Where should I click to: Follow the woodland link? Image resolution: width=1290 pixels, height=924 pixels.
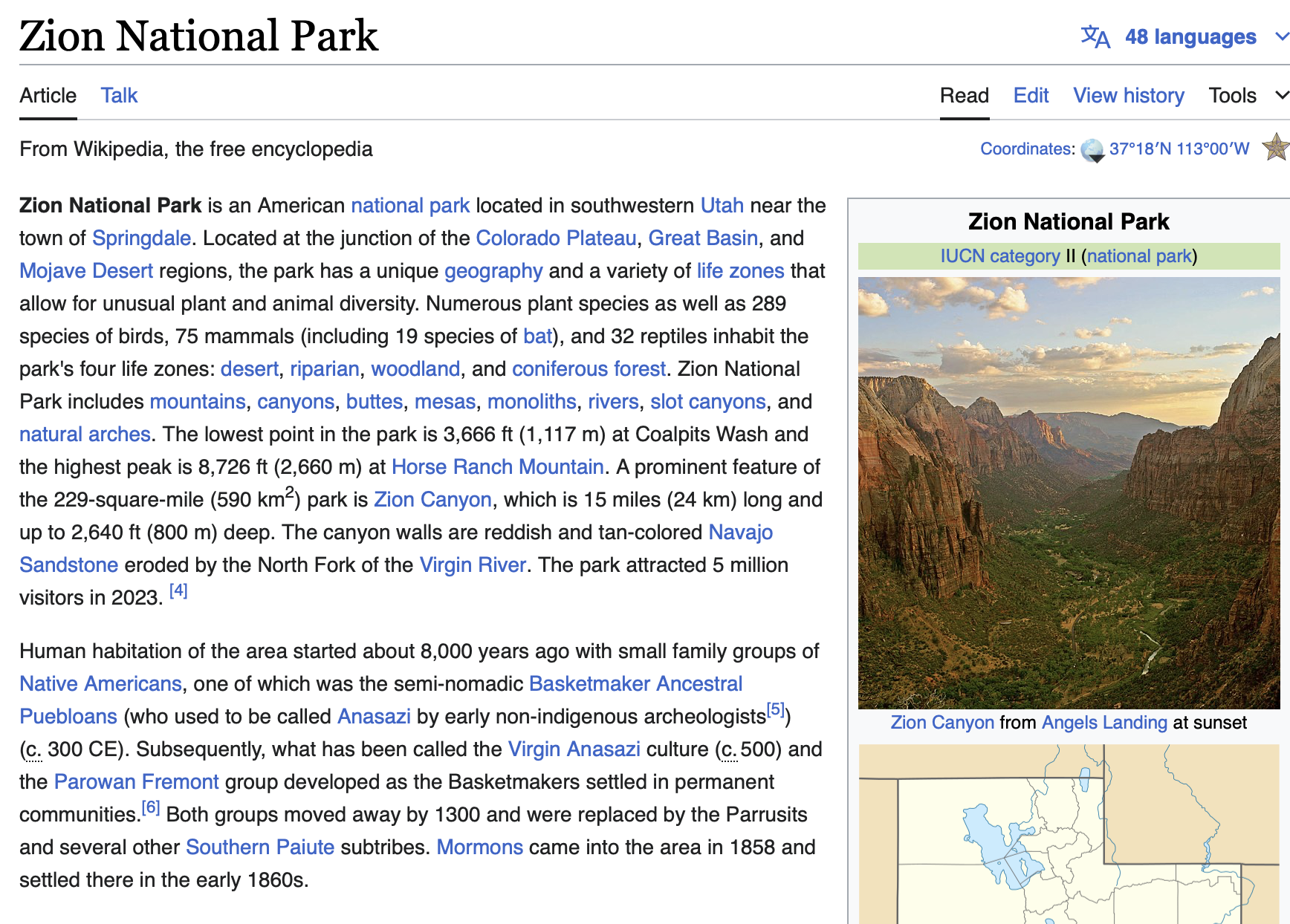[415, 368]
